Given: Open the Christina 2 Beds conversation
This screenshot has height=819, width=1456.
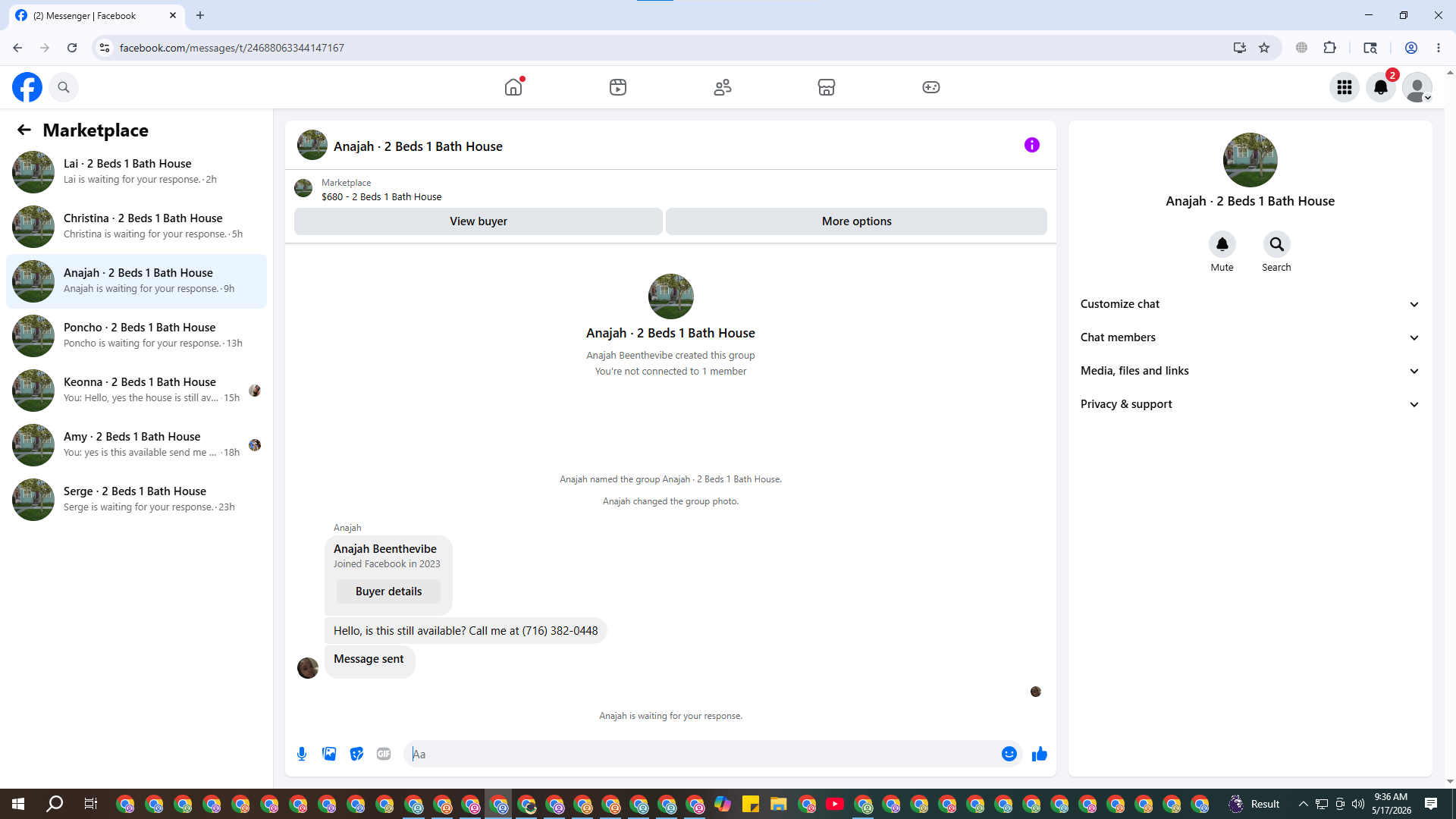Looking at the screenshot, I should tap(136, 227).
